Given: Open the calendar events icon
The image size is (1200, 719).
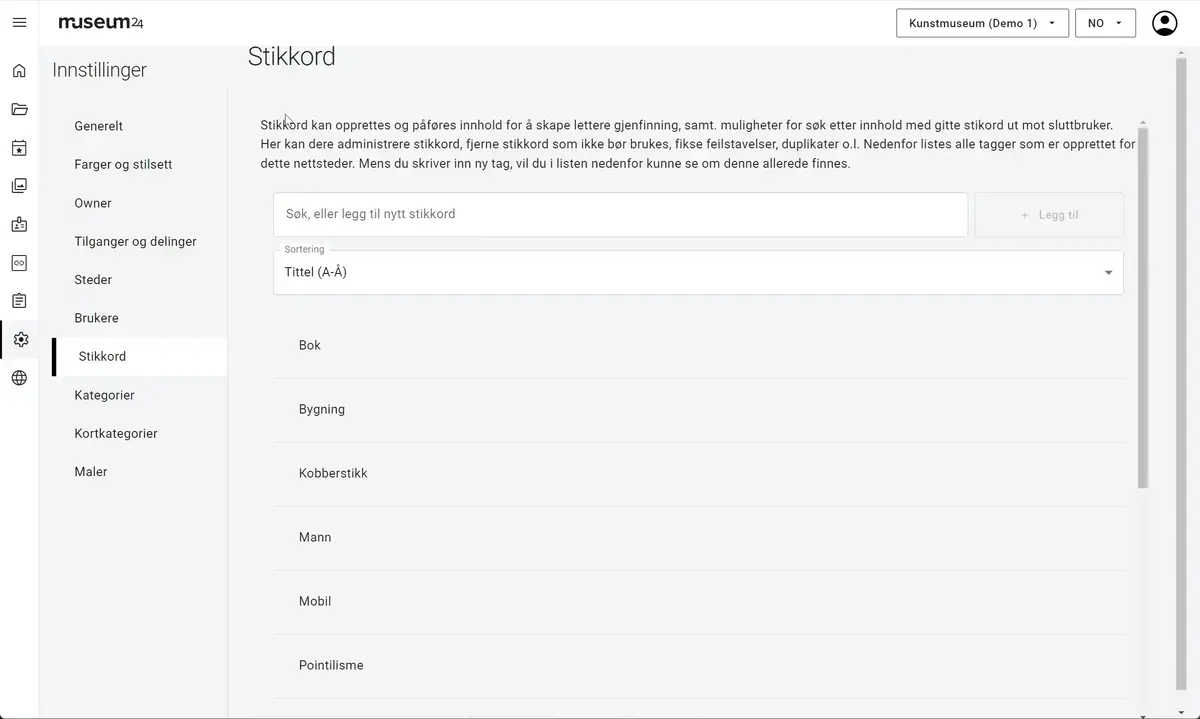Looking at the screenshot, I should pyautogui.click(x=19, y=148).
